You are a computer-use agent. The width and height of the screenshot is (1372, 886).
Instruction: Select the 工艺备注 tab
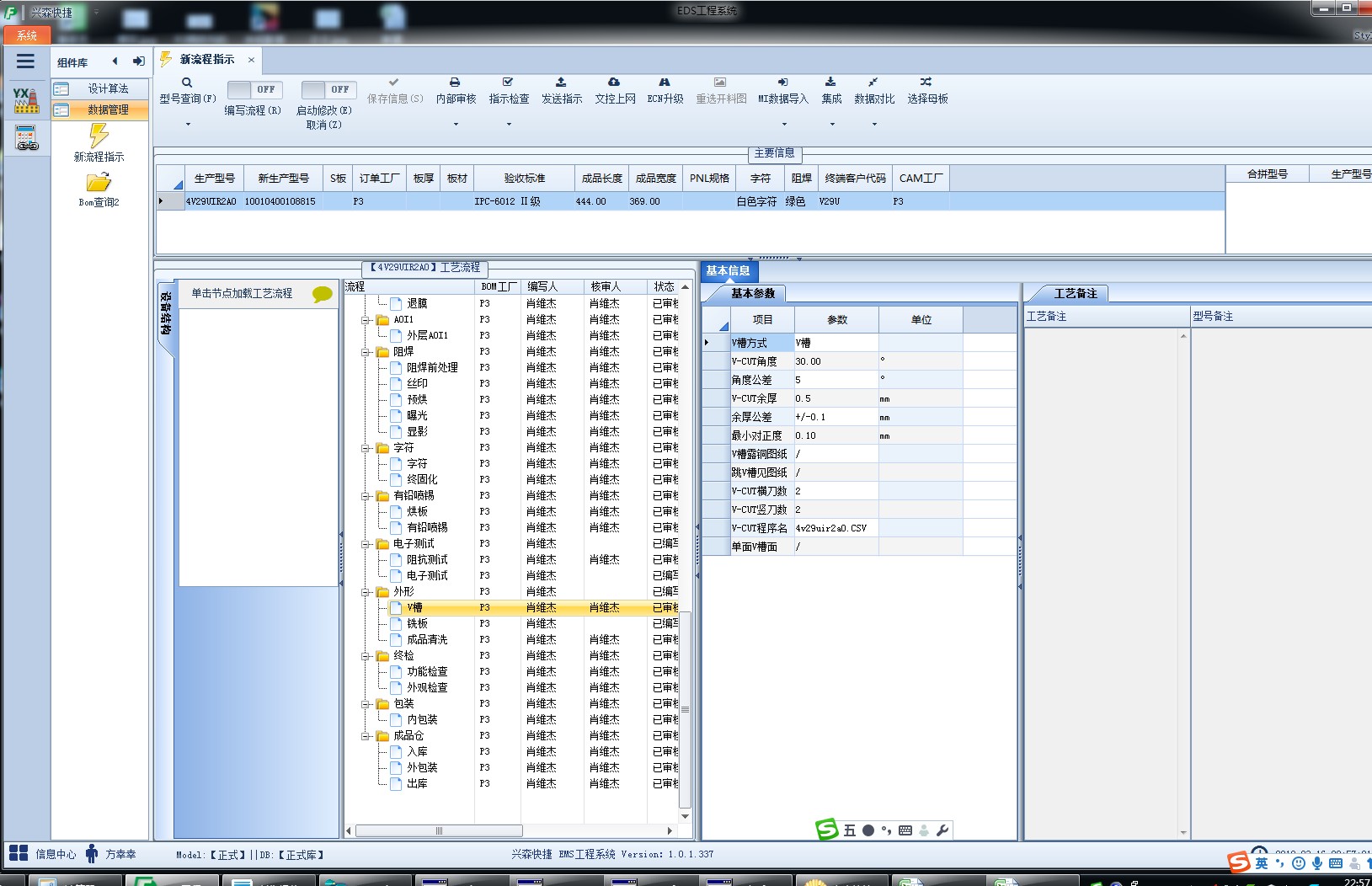(1076, 293)
